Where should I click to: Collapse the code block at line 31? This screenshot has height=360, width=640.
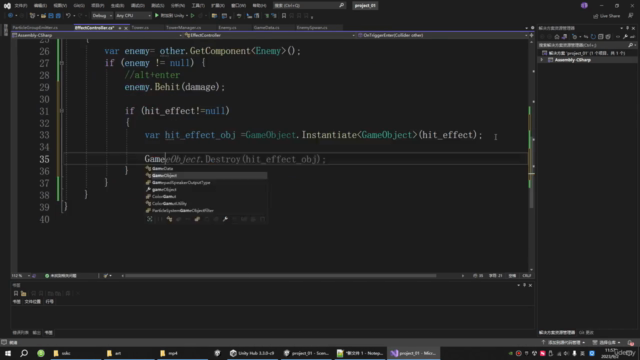(x=62, y=111)
